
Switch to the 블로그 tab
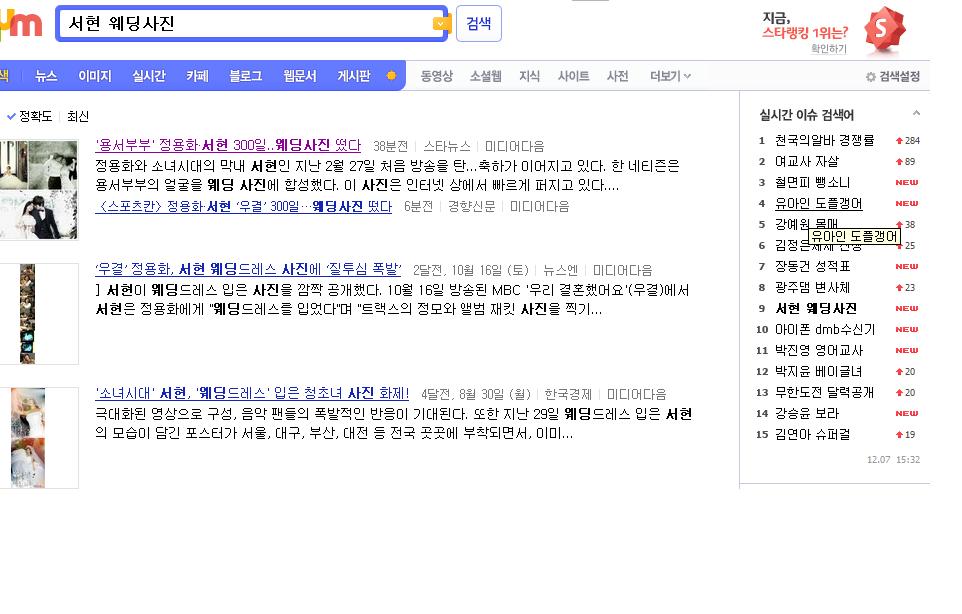tap(245, 76)
